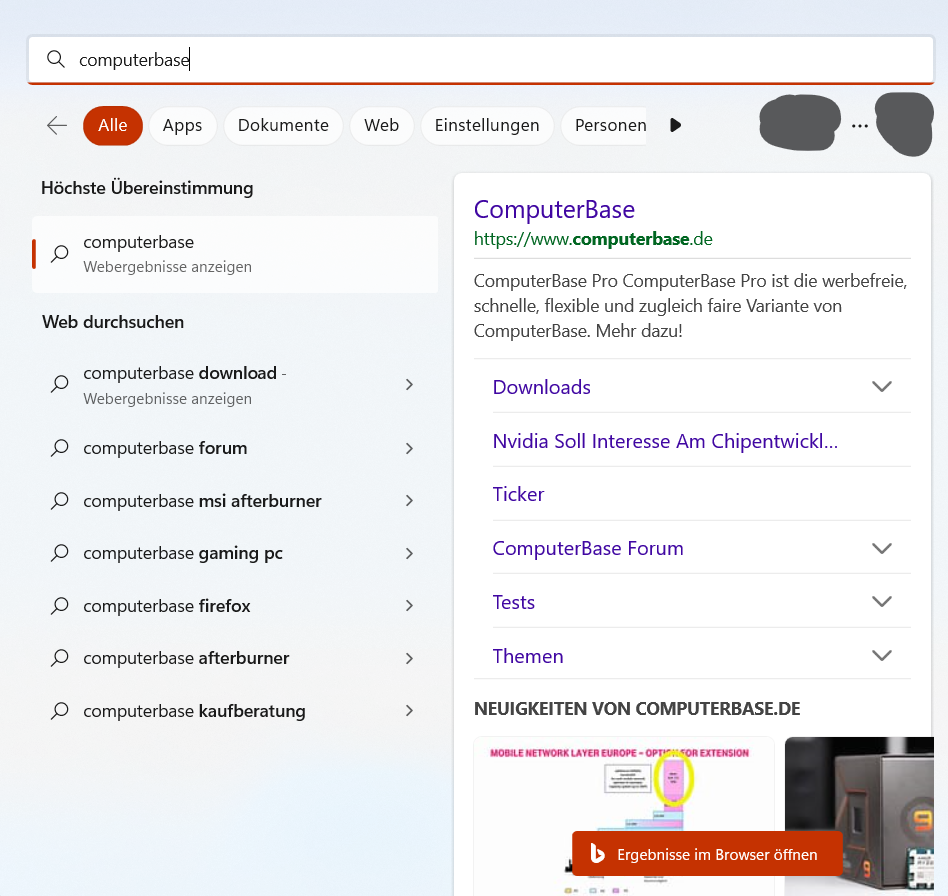The height and width of the screenshot is (896, 948).
Task: Open the processor box news thumbnail
Action: tap(860, 816)
